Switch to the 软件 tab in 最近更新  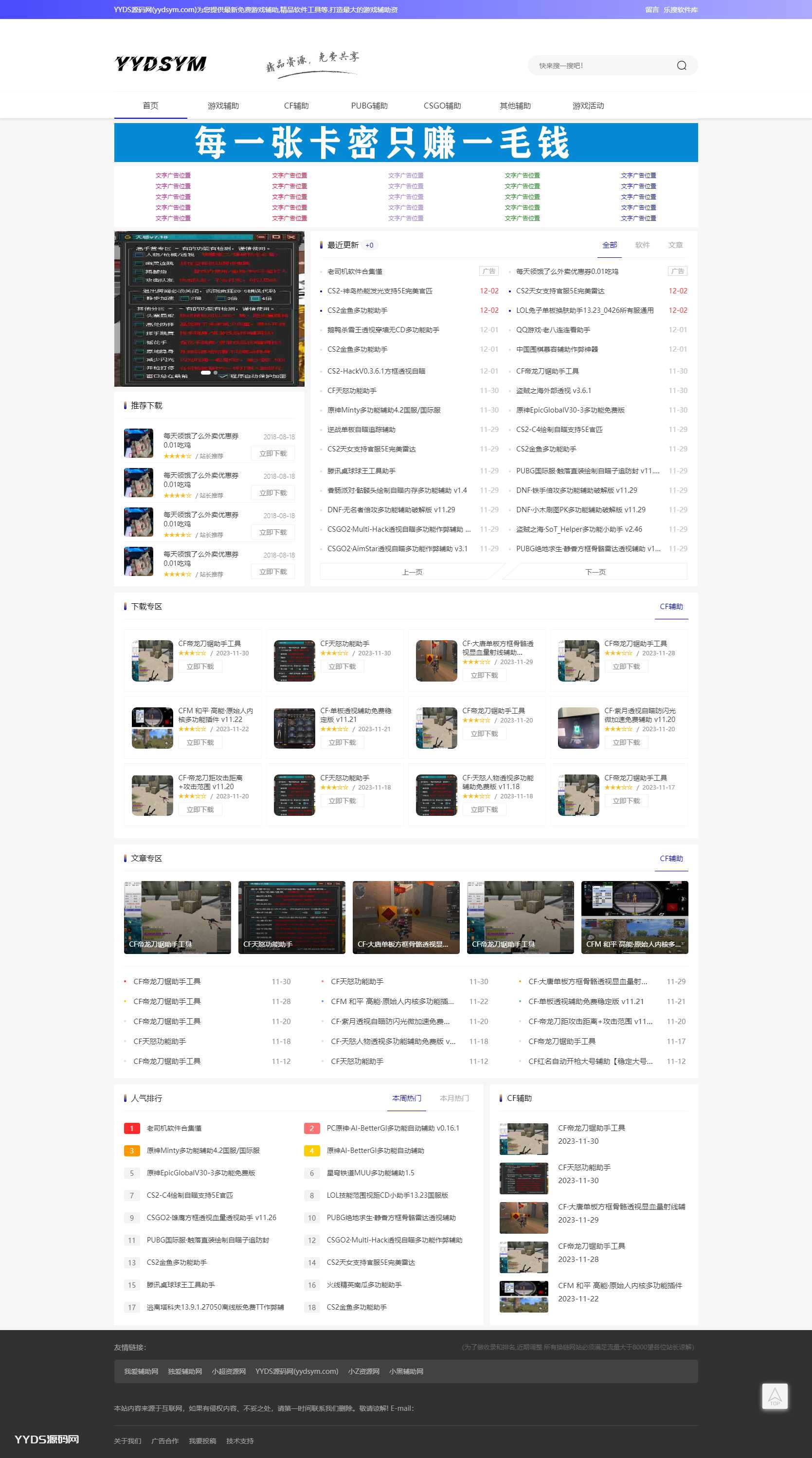[642, 245]
